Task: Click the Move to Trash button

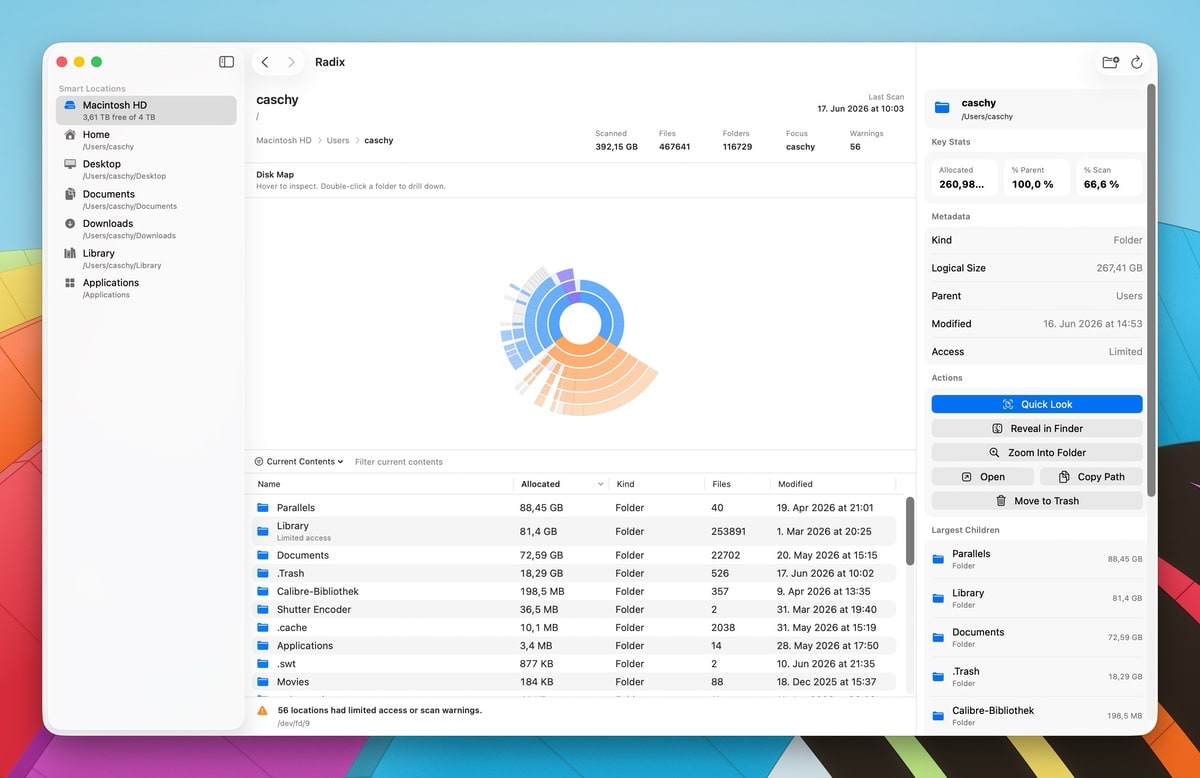Action: click(x=1037, y=501)
